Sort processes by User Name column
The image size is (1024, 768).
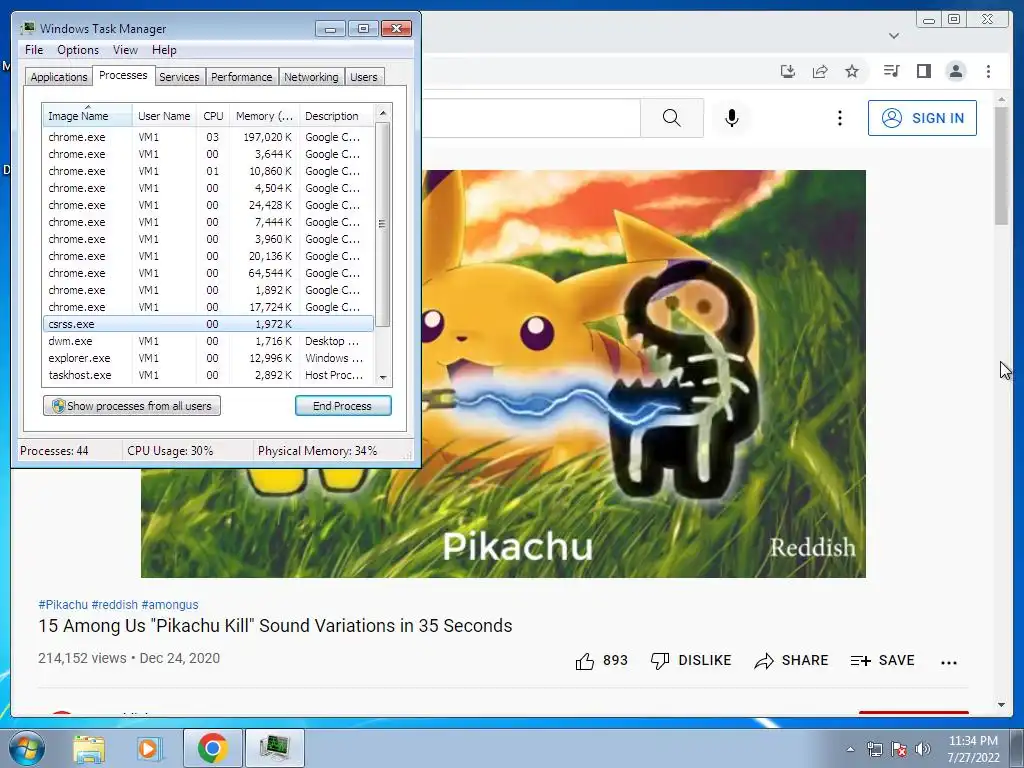click(x=164, y=116)
